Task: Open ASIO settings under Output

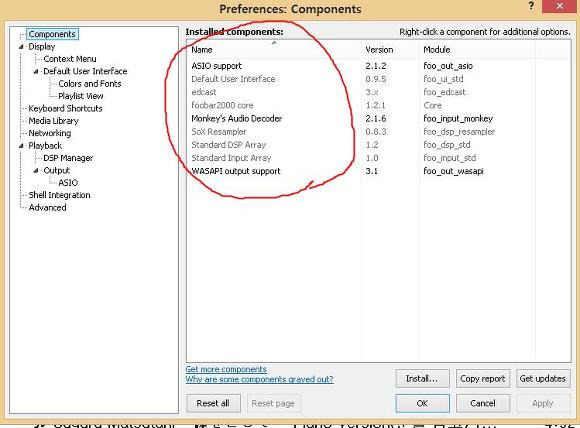Action: click(68, 183)
